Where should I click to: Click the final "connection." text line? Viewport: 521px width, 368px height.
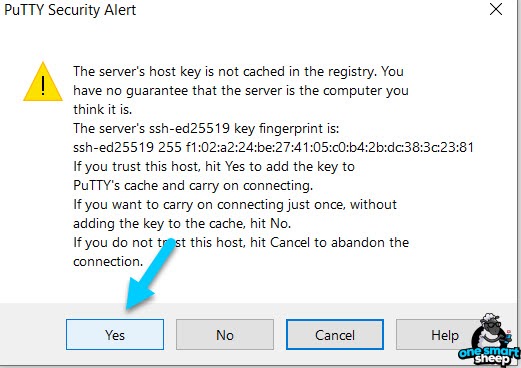pyautogui.click(x=108, y=261)
